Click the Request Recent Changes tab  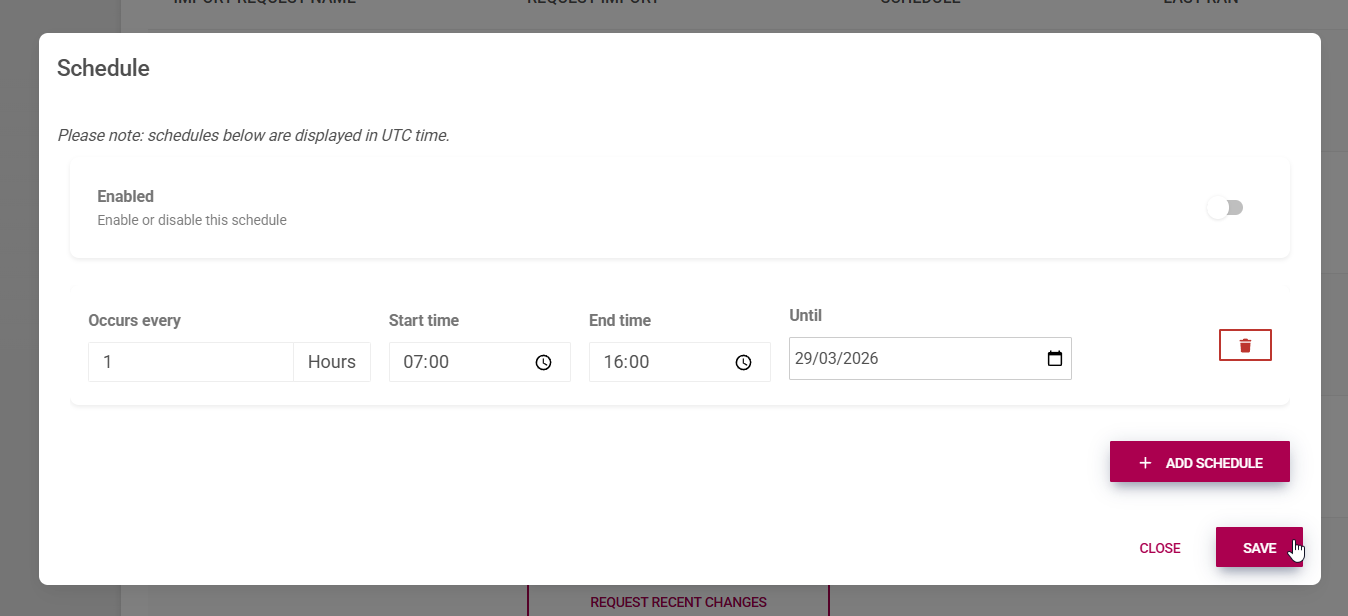pyautogui.click(x=678, y=601)
